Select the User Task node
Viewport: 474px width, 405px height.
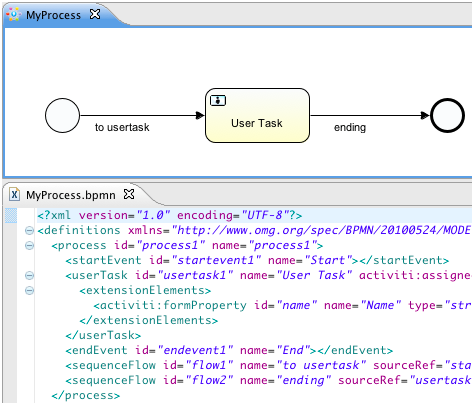tap(257, 116)
